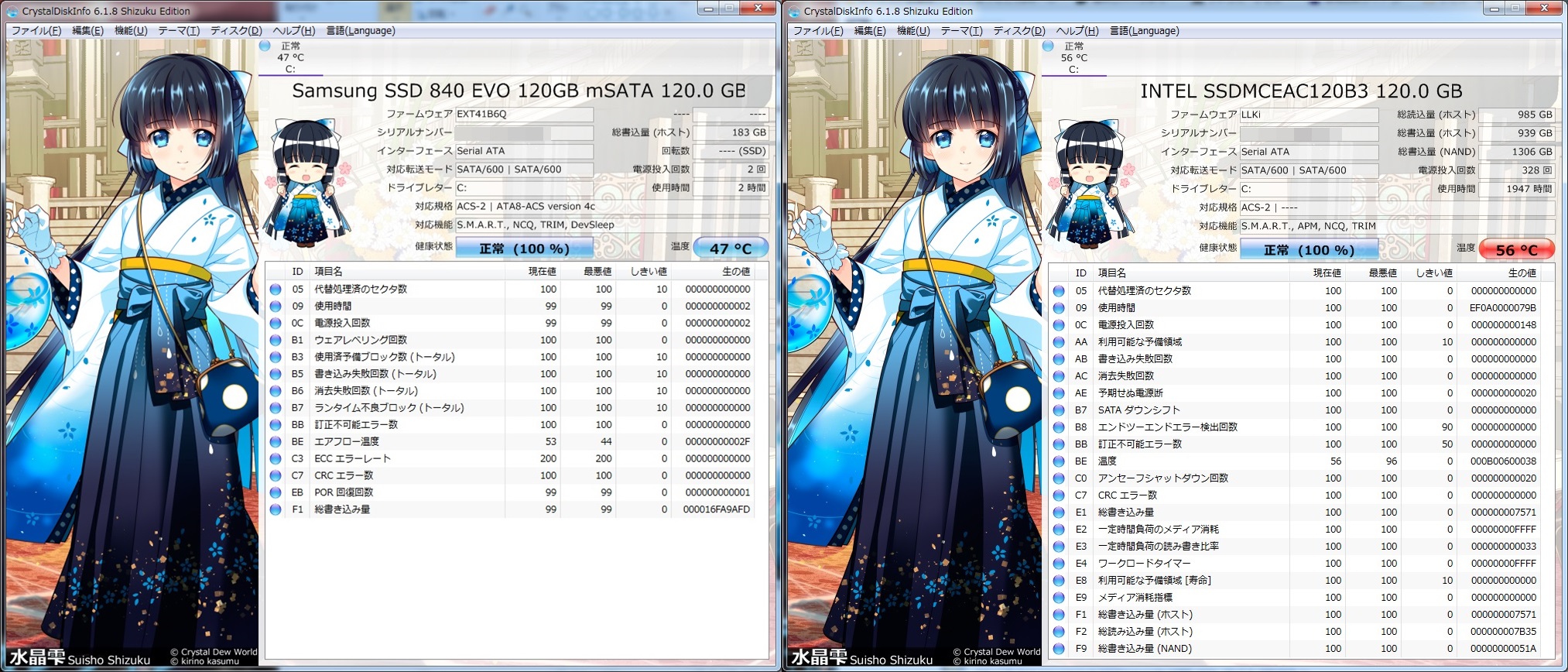1568x672 pixels.
Task: Click the chibi Shizuku mascot in Intel window
Action: click(1092, 183)
